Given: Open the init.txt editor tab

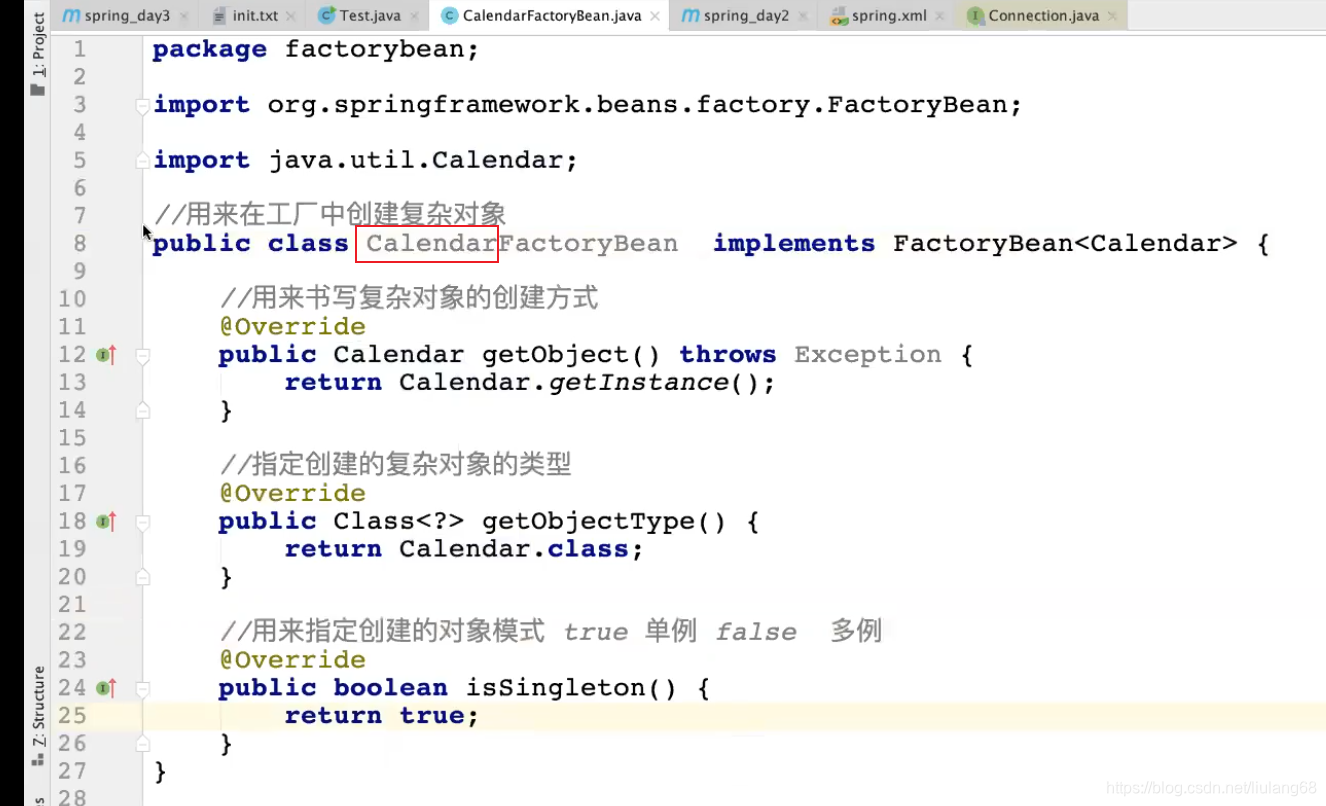Looking at the screenshot, I should pyautogui.click(x=254, y=16).
